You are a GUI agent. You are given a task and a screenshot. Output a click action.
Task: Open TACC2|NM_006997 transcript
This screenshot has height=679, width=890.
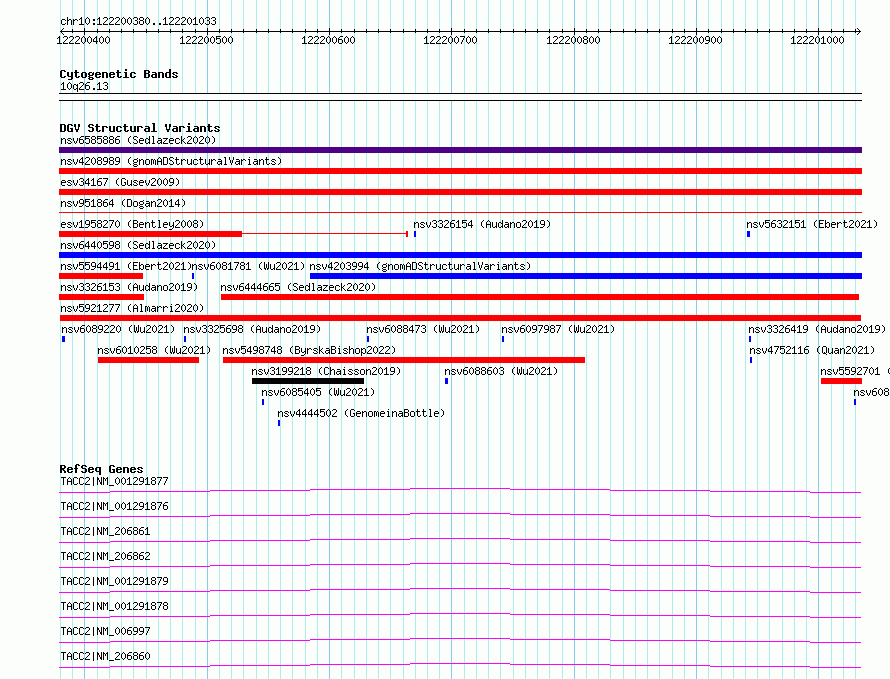point(105,631)
